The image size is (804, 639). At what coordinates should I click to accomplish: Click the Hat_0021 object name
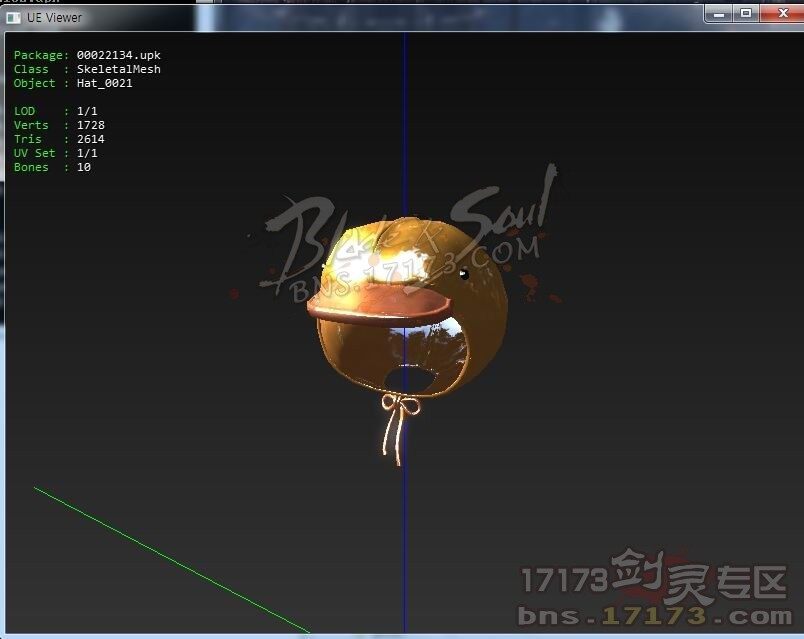[105, 83]
